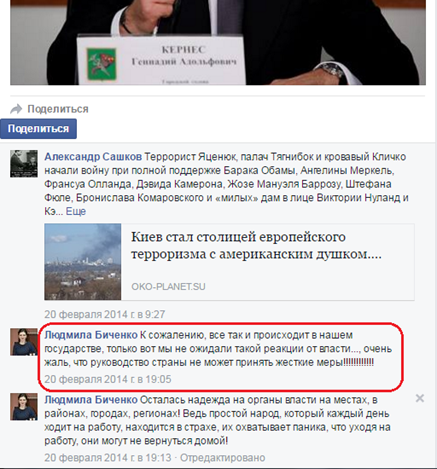
Task: Open Людмила Биченко name in circled comment
Action: [91, 335]
